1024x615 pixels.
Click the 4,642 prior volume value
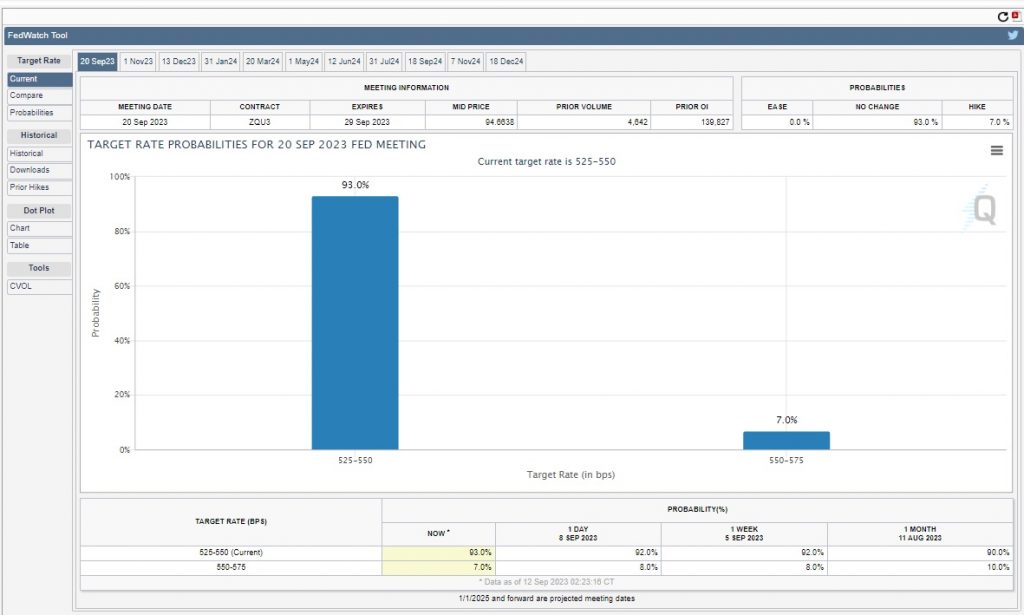click(x=637, y=122)
